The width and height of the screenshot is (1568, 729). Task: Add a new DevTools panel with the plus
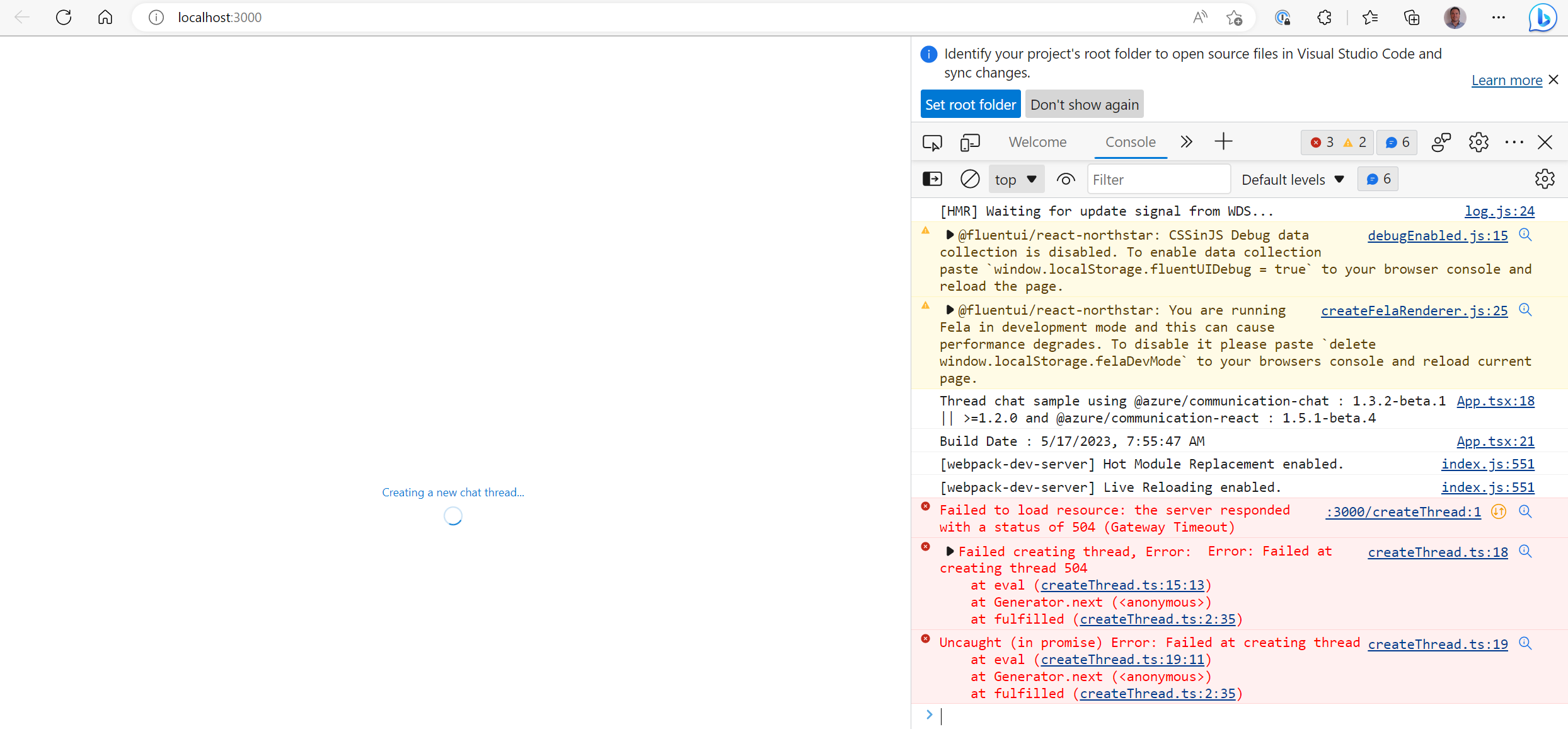click(1223, 141)
